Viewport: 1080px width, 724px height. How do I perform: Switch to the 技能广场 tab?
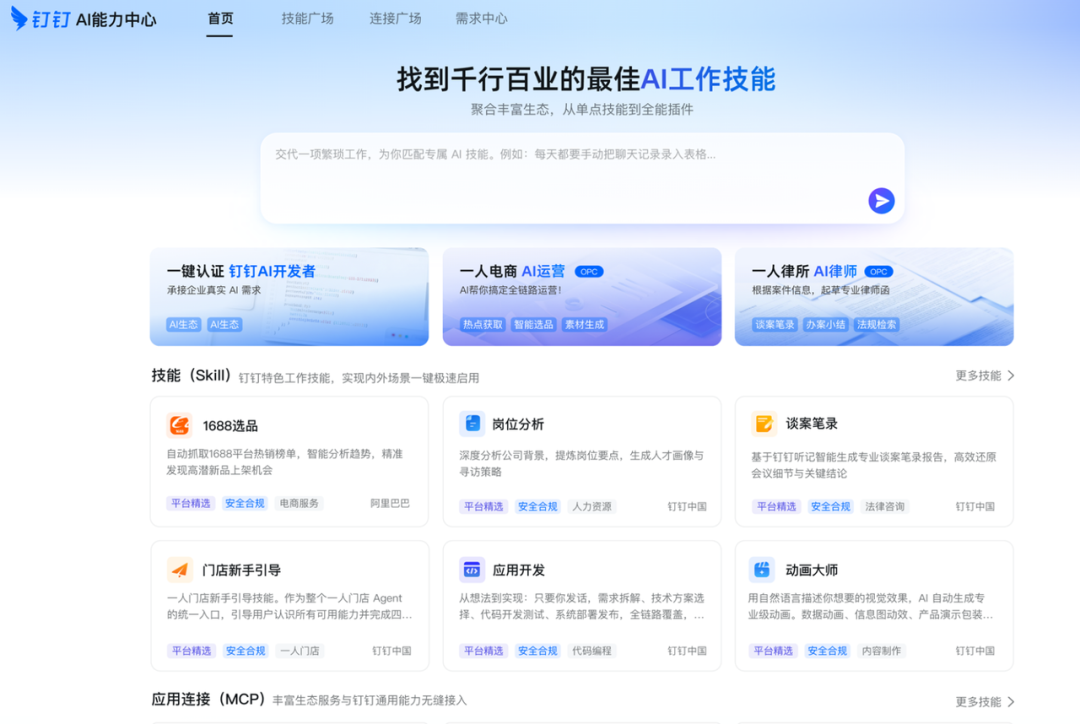pos(306,17)
